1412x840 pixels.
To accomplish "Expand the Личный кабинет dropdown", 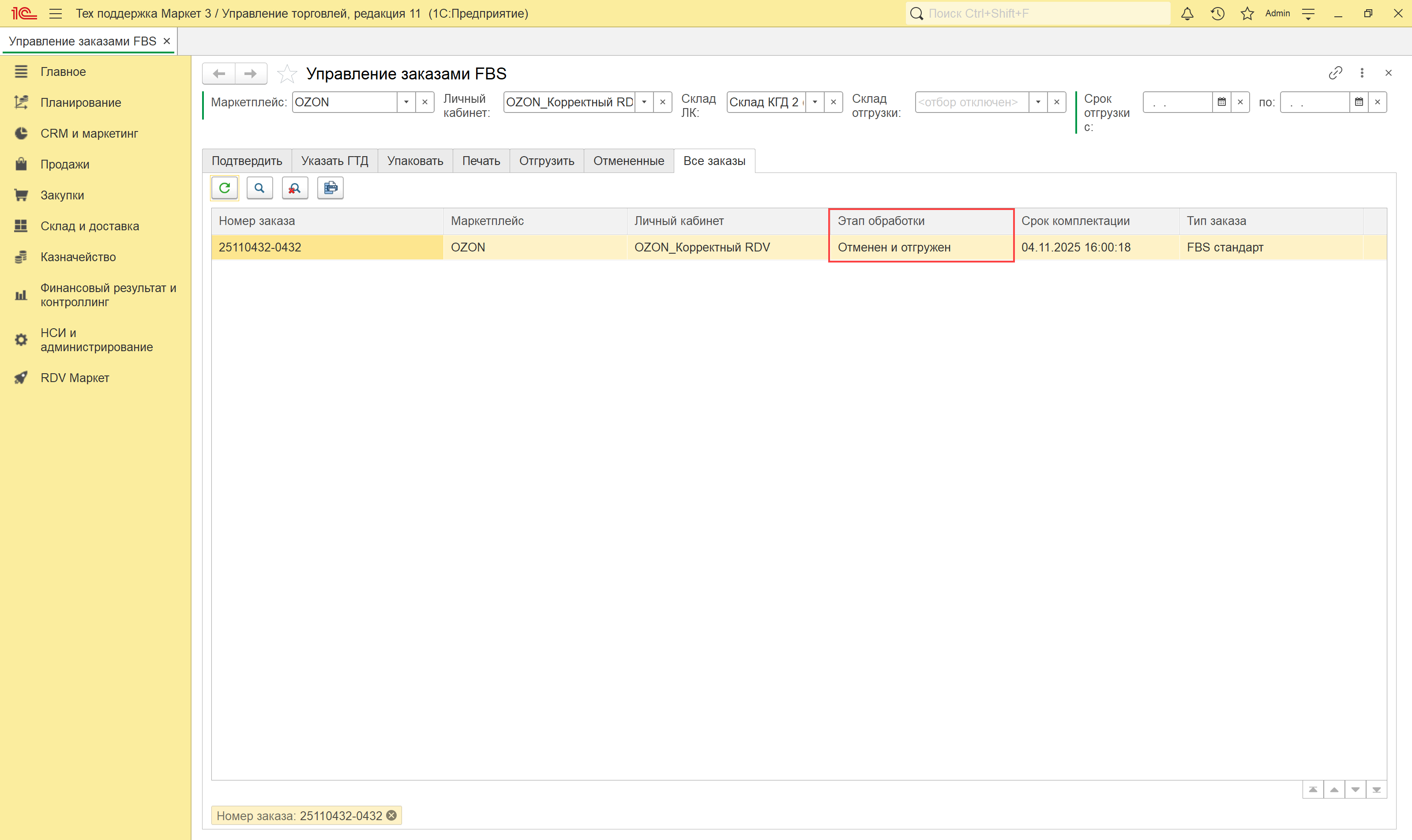I will pyautogui.click(x=644, y=102).
